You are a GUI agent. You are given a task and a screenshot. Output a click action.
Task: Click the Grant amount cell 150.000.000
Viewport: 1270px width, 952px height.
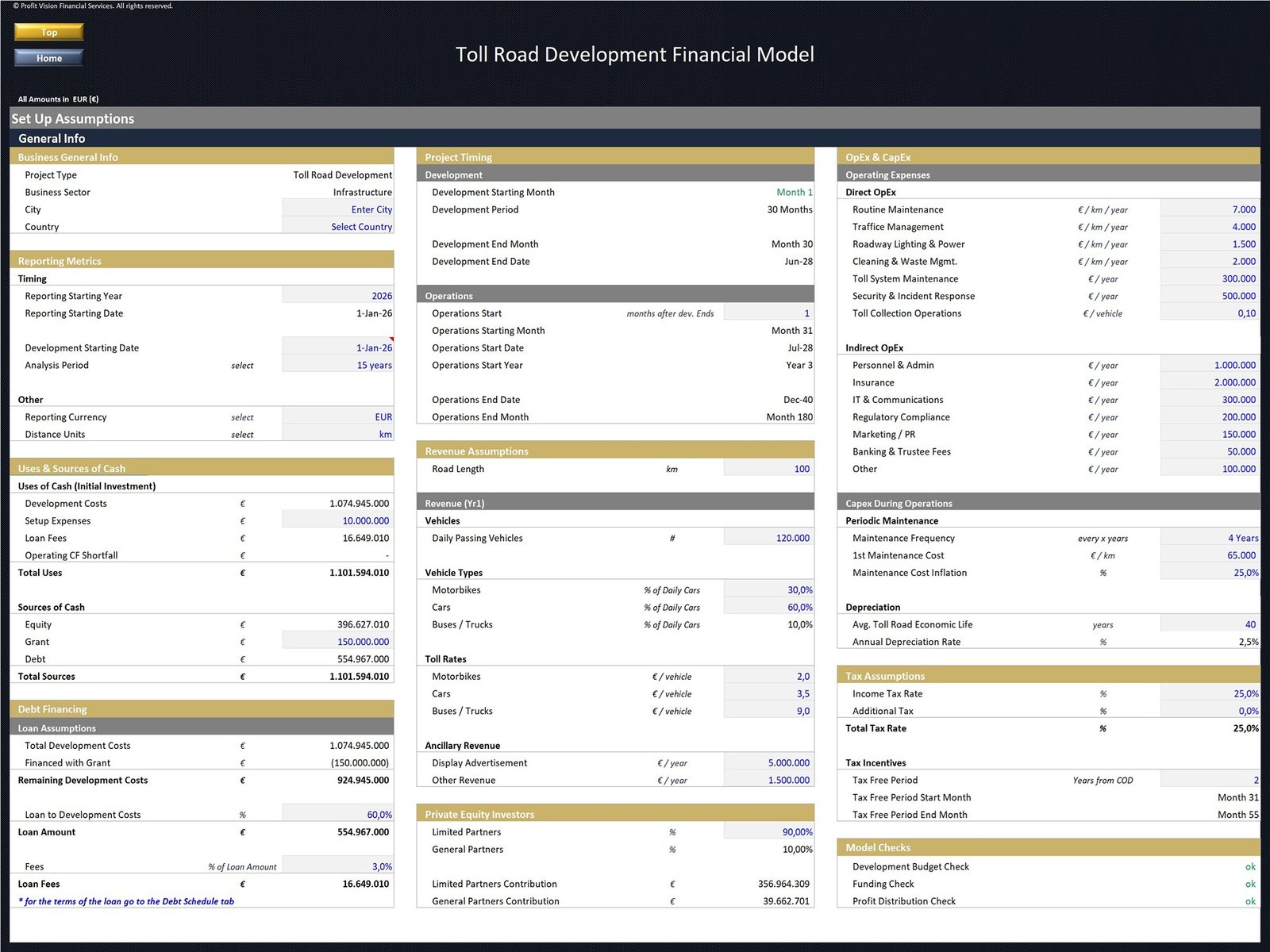click(337, 642)
